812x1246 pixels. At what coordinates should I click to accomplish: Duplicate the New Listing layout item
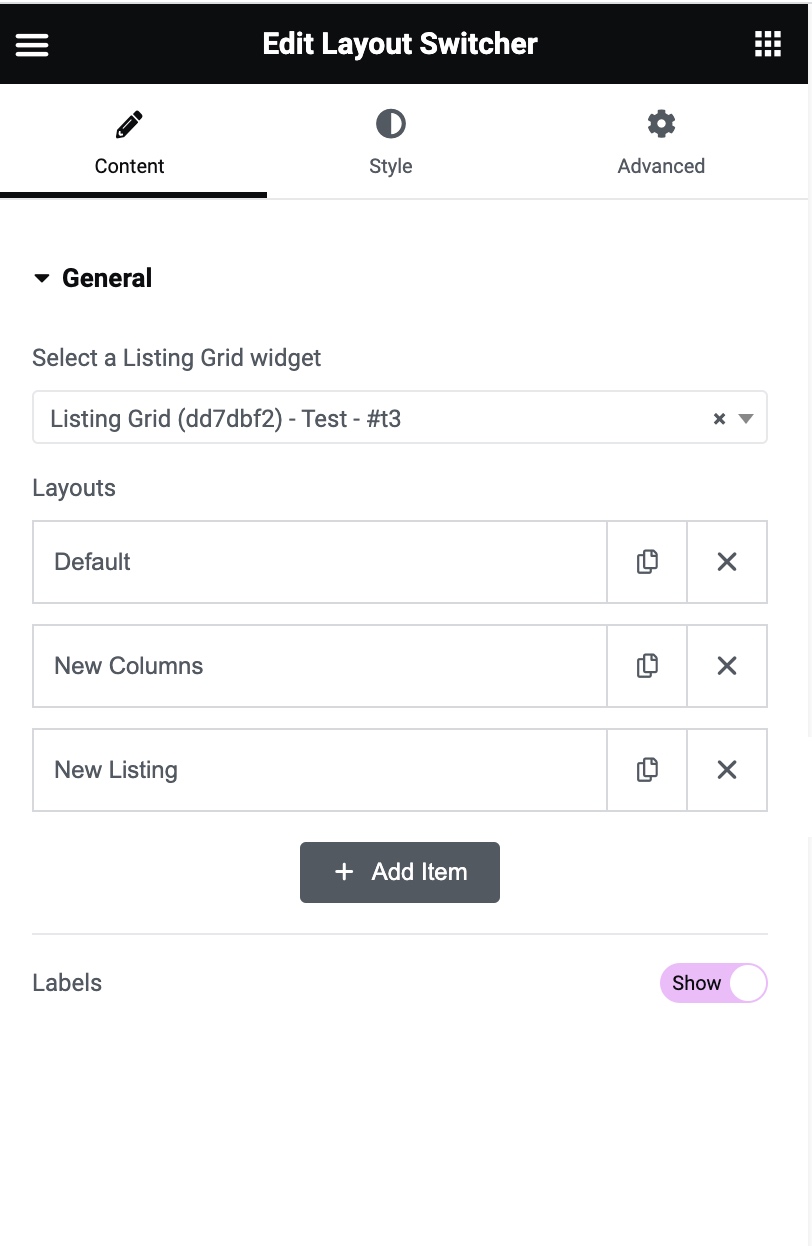click(x=647, y=770)
